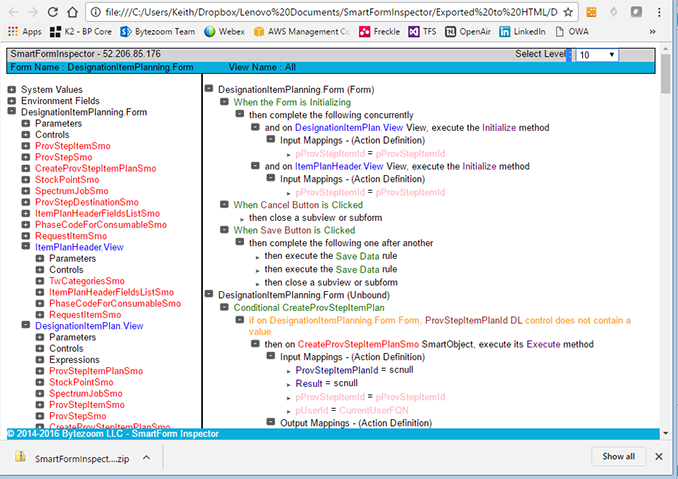678x479 pixels.
Task: Click the orange extension icon in toolbar
Action: pyautogui.click(x=591, y=12)
